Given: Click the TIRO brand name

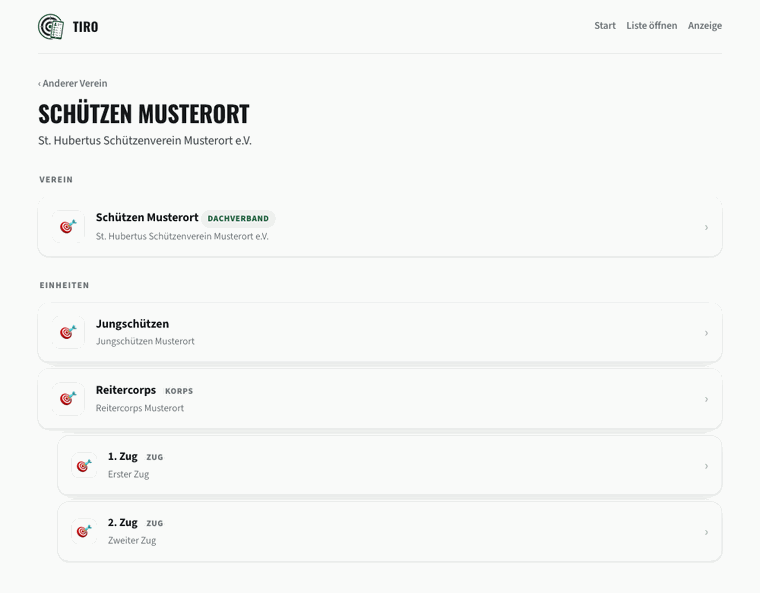Looking at the screenshot, I should [85, 27].
